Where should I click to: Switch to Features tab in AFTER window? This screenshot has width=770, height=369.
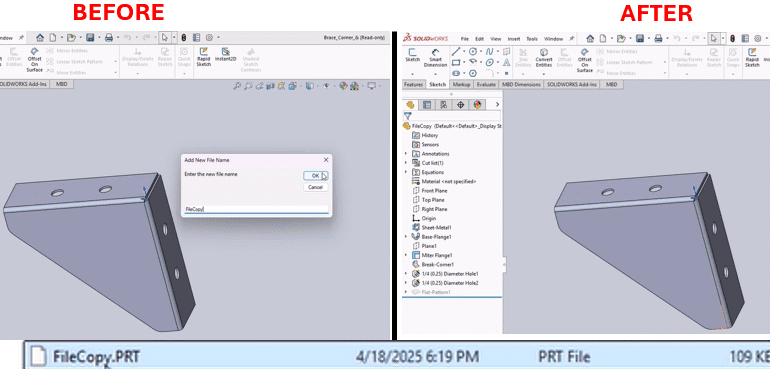pos(413,85)
